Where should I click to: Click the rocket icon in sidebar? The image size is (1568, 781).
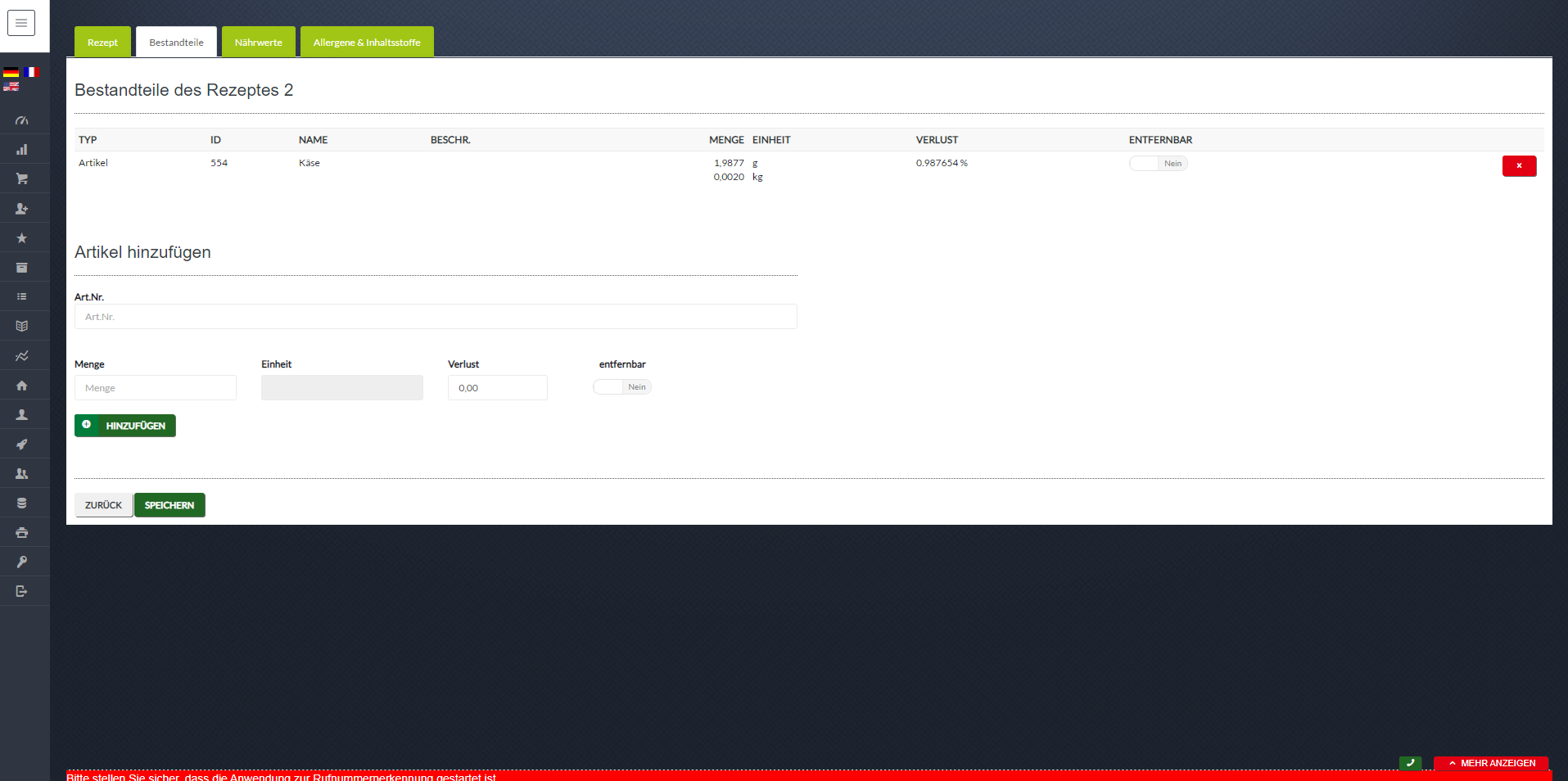[22, 445]
